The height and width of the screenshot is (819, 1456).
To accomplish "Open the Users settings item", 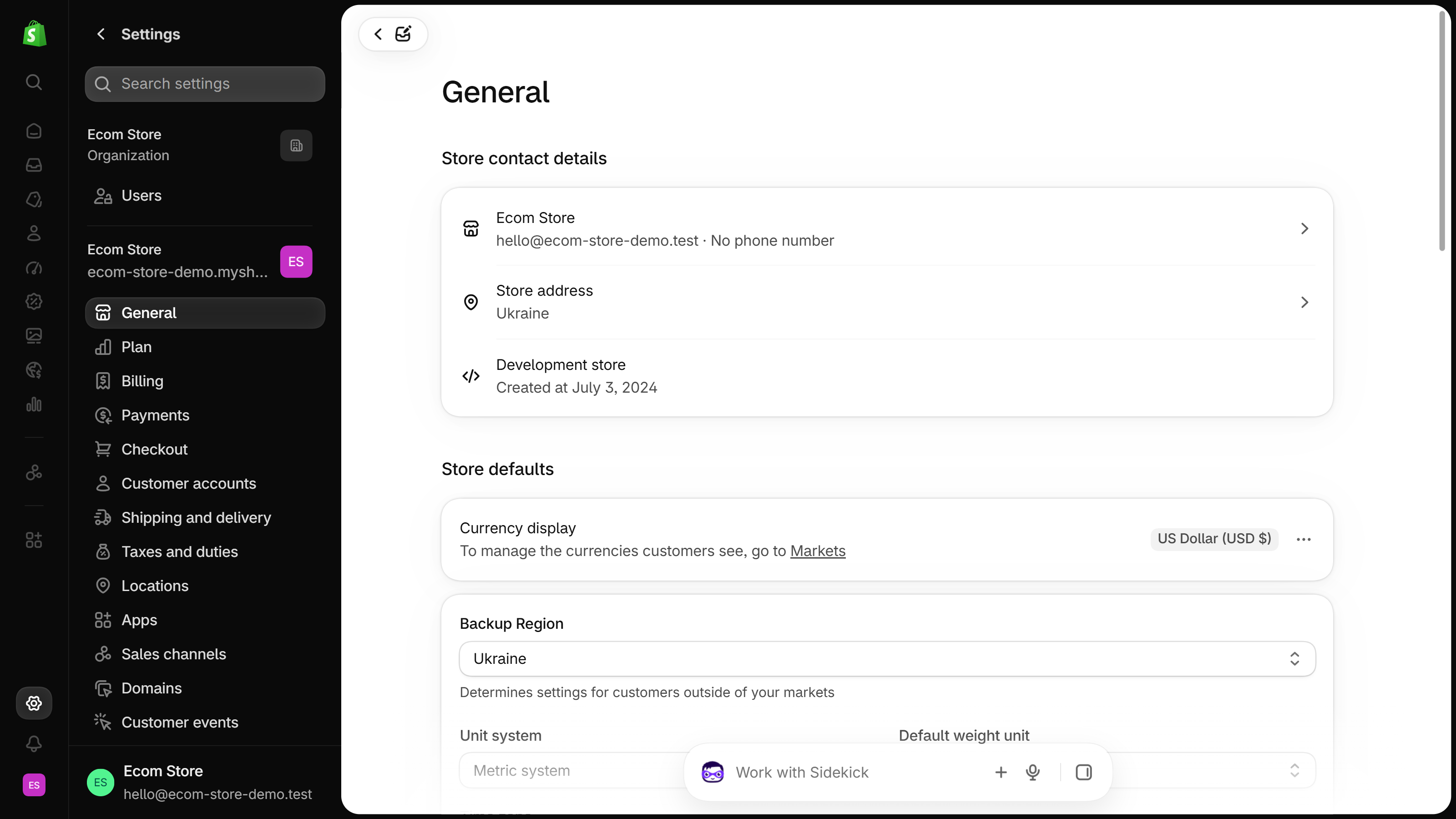I will (x=205, y=196).
